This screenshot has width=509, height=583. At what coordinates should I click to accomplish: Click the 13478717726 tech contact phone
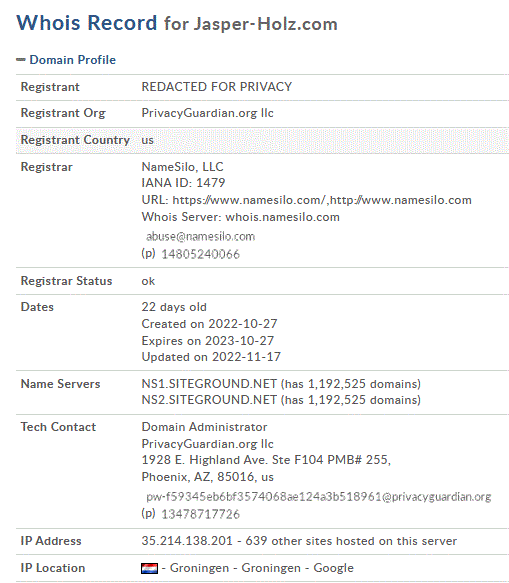pyautogui.click(x=200, y=514)
